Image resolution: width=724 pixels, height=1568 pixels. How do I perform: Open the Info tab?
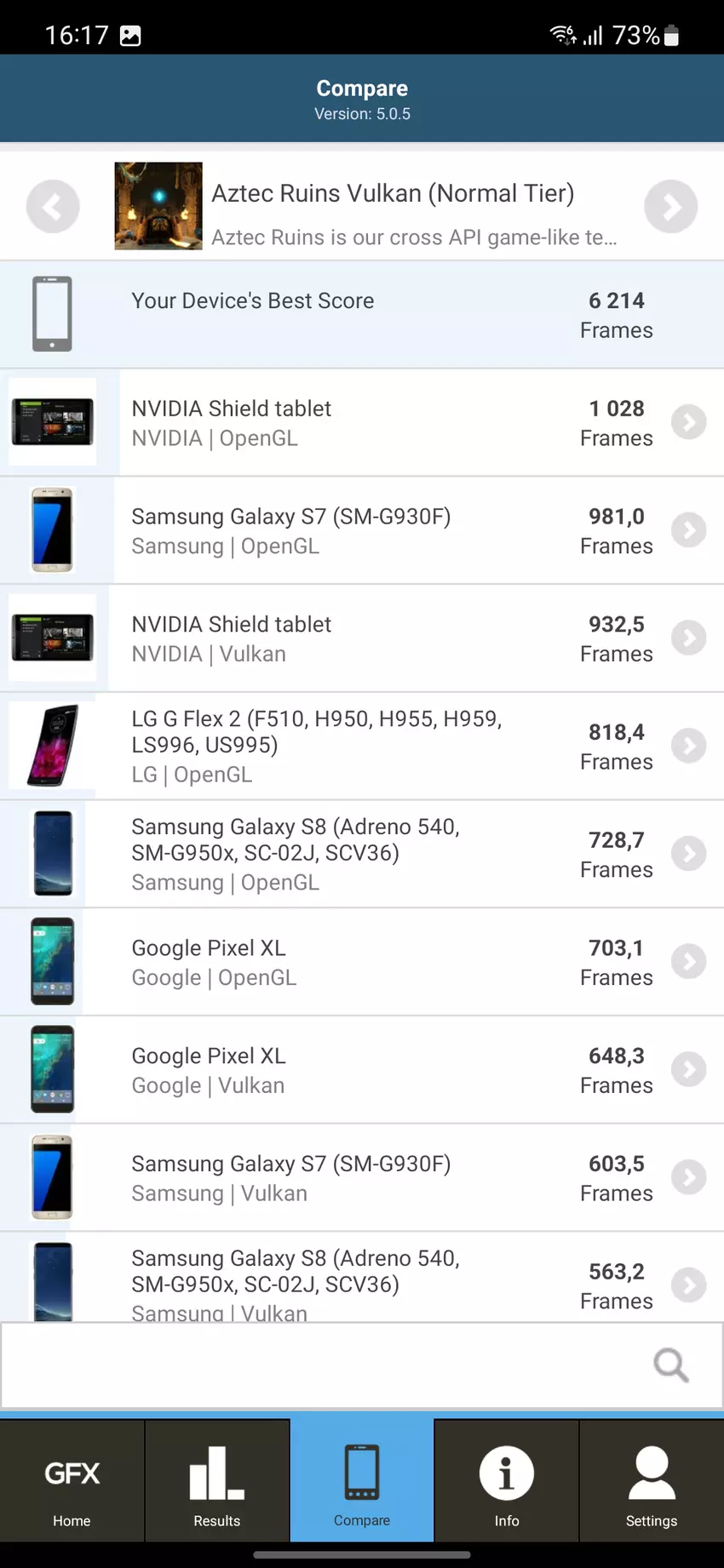(x=507, y=1482)
